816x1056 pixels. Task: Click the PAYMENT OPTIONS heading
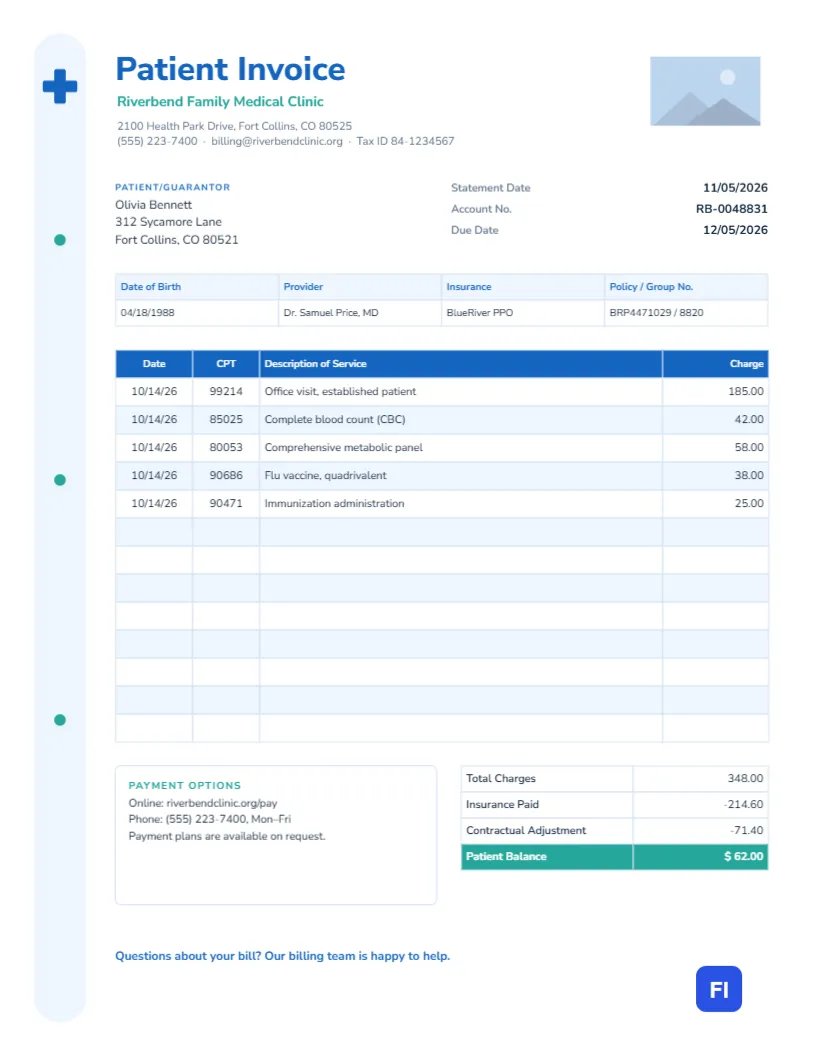tap(184, 785)
